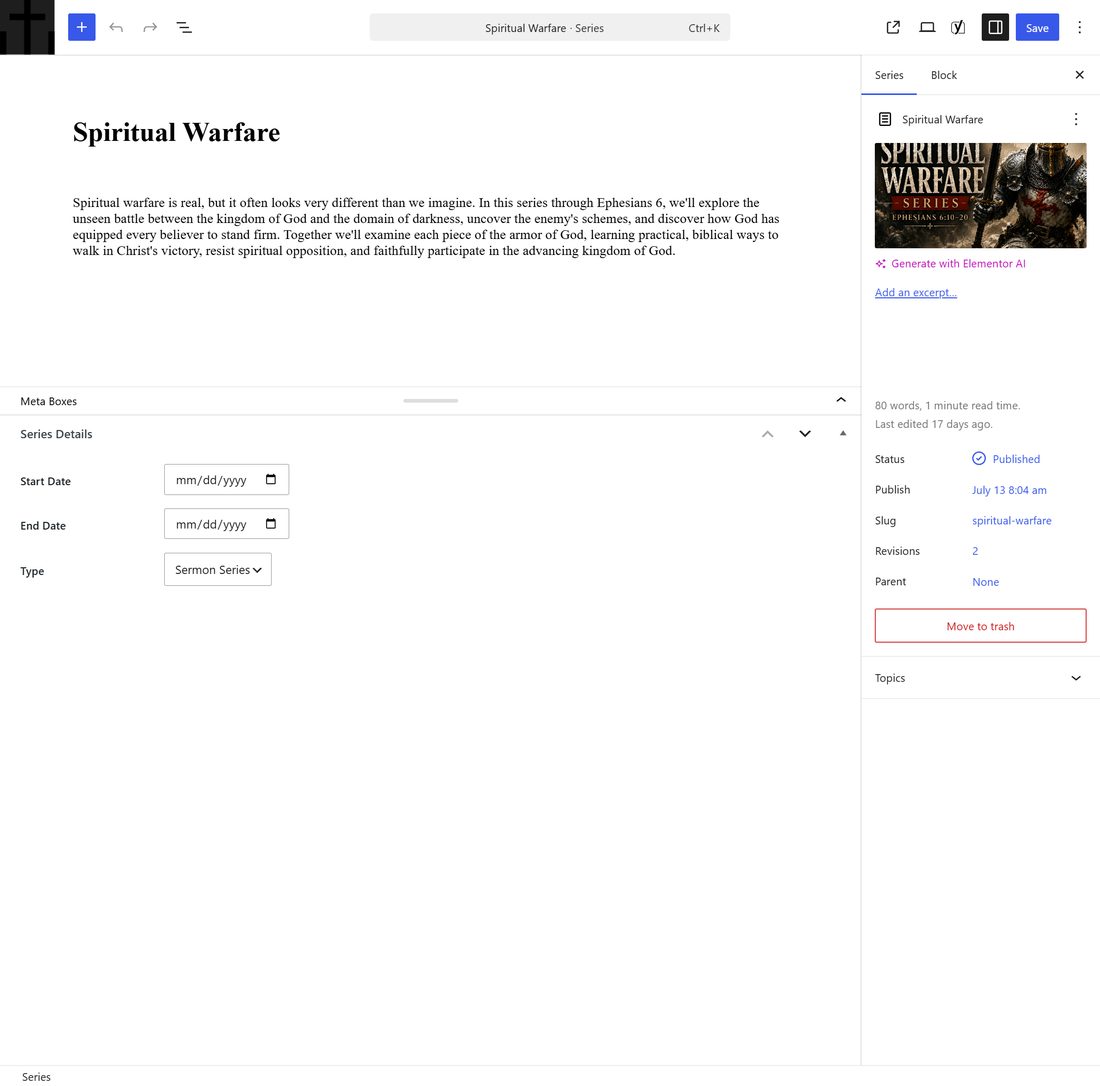1100x1086 pixels.
Task: Click the site logo to exit editor
Action: click(x=27, y=27)
